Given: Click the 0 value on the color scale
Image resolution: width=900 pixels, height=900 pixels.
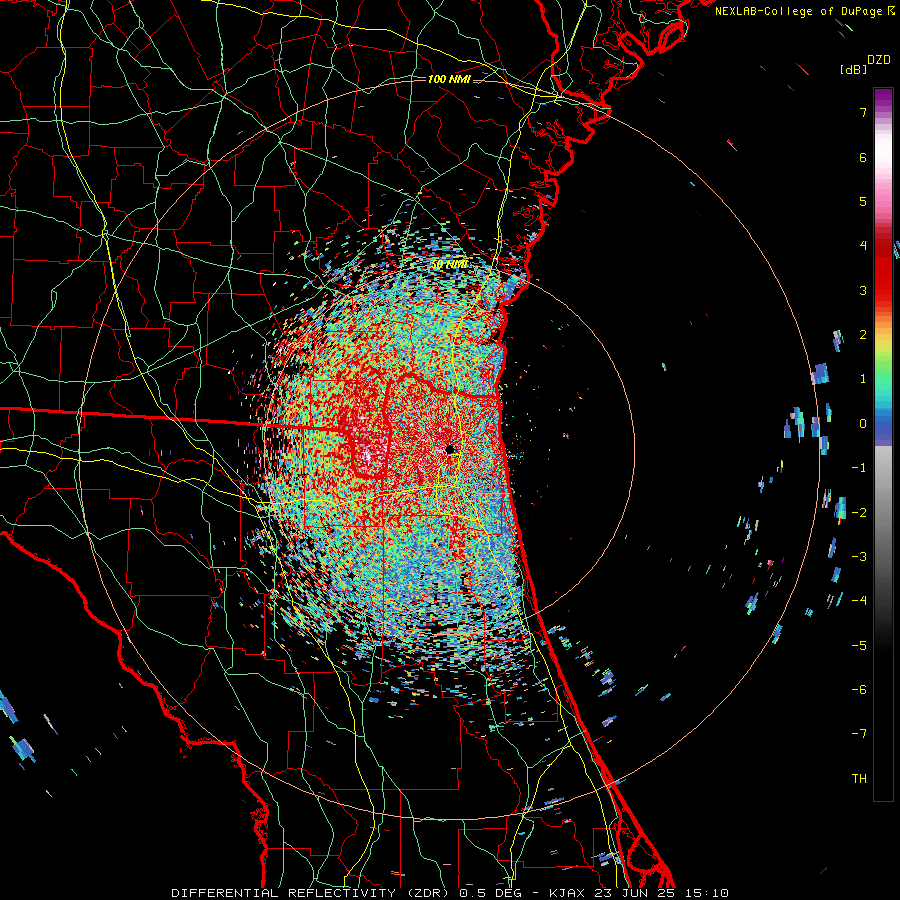Looking at the screenshot, I should 863,424.
